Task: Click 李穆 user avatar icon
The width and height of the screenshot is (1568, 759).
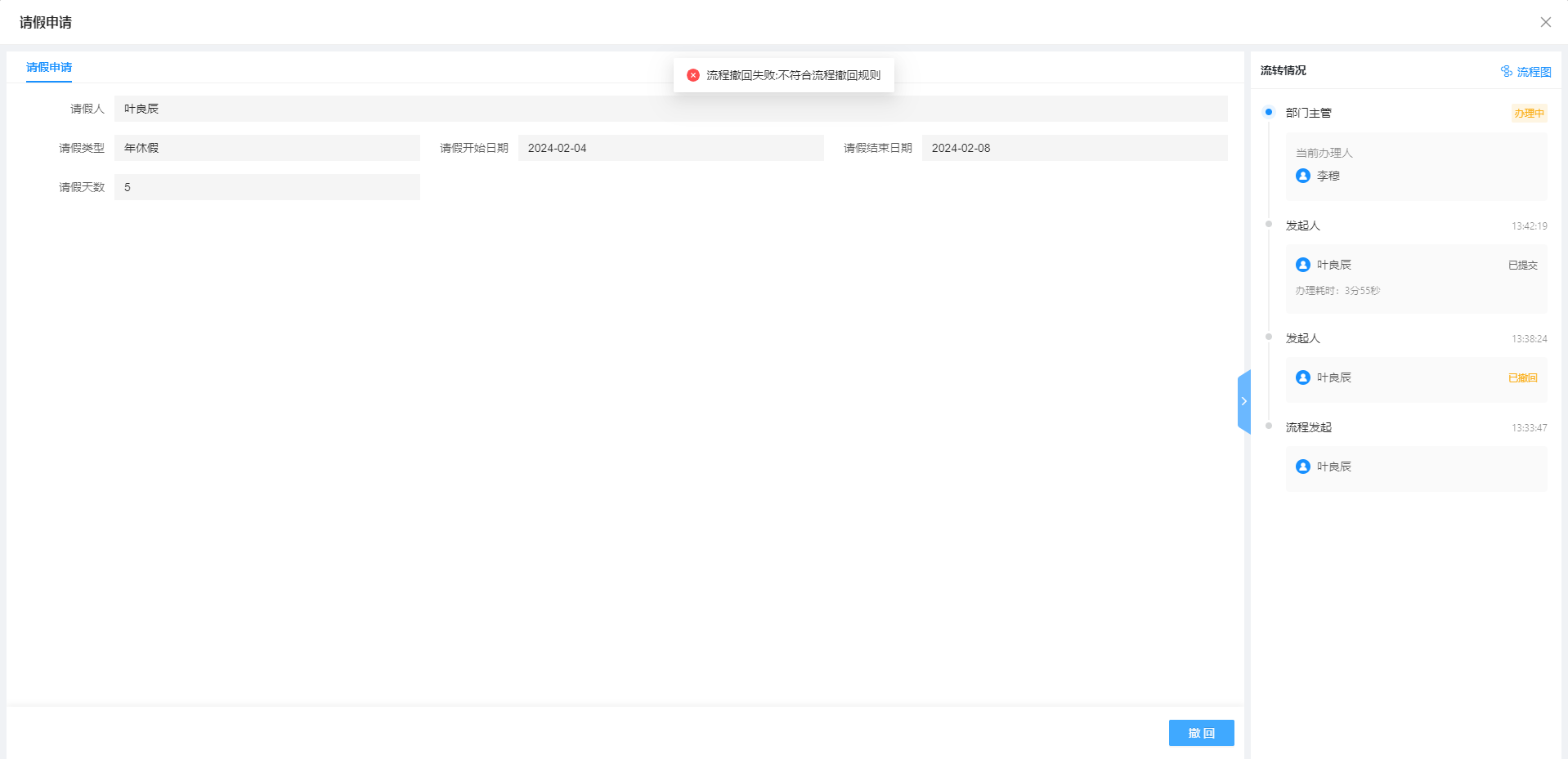Action: coord(1303,176)
